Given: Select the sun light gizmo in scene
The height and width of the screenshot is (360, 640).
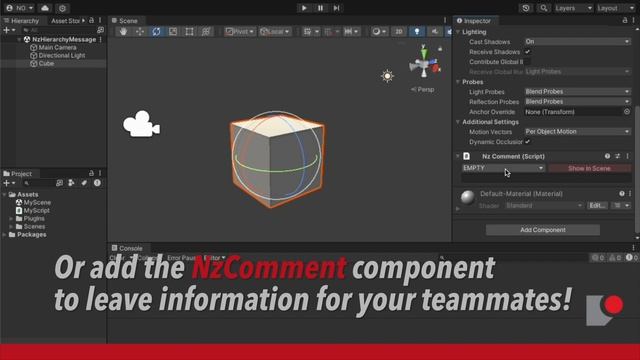Looking at the screenshot, I should (387, 76).
